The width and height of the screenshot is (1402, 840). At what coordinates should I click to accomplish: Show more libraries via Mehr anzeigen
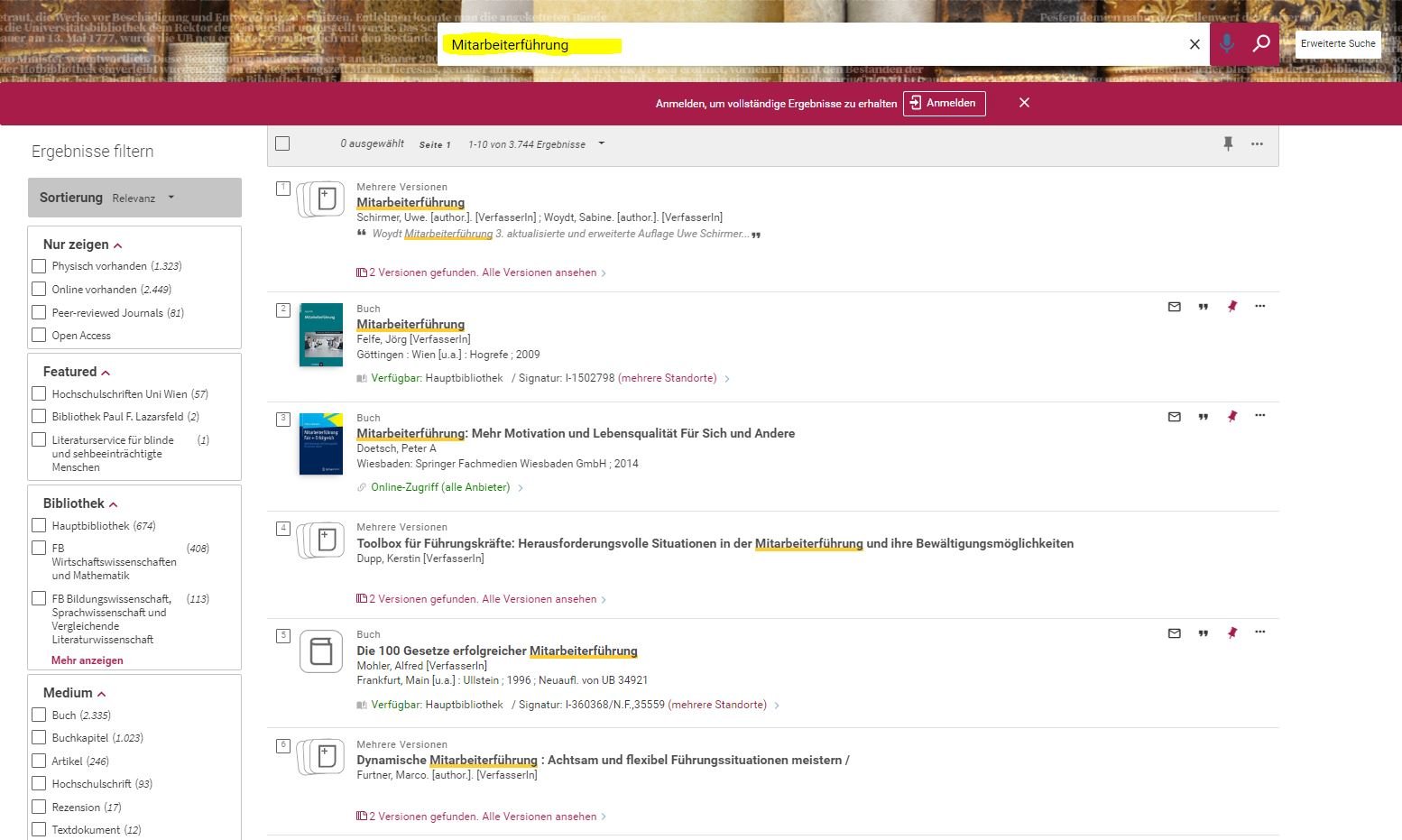tap(88, 660)
